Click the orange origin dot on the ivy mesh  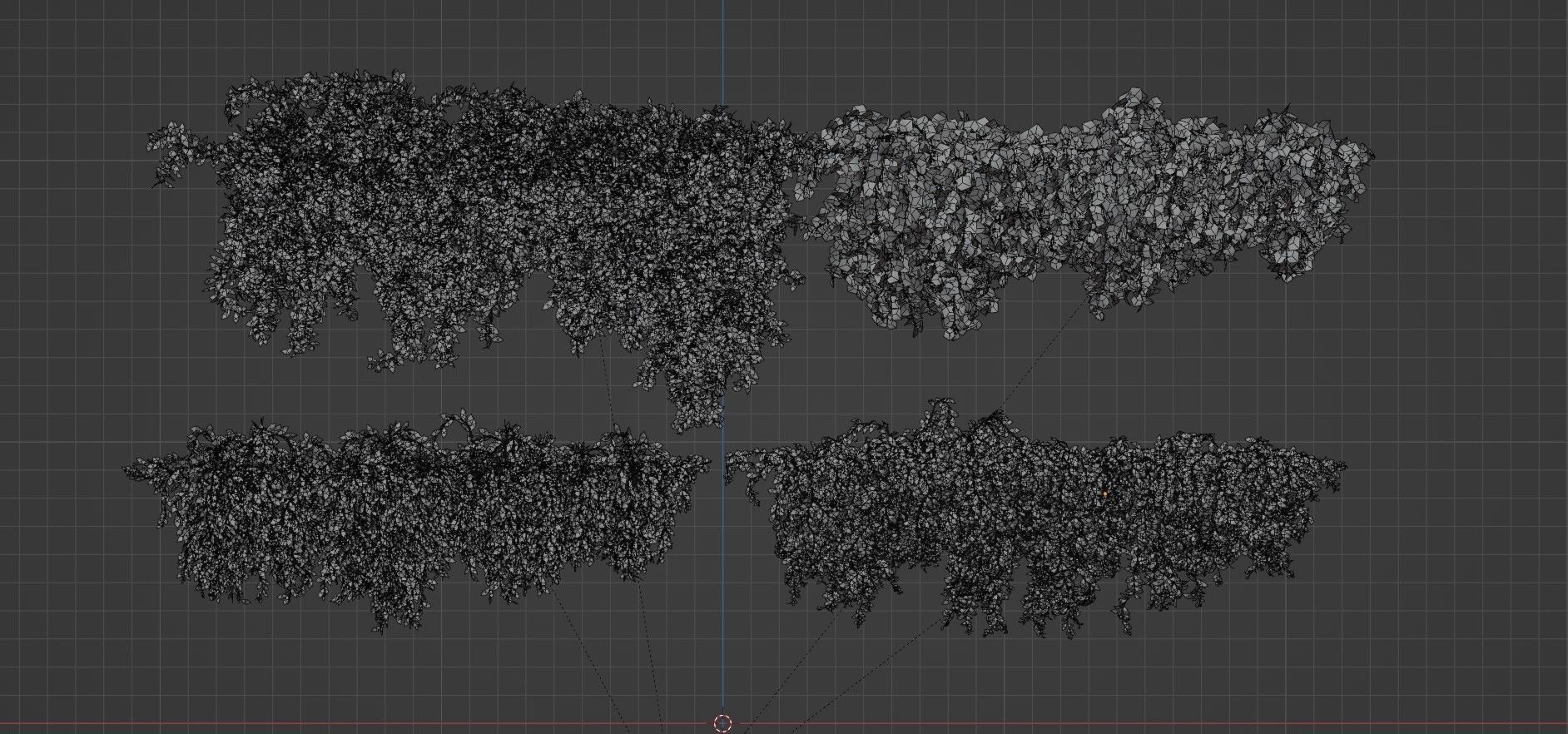(x=1105, y=494)
